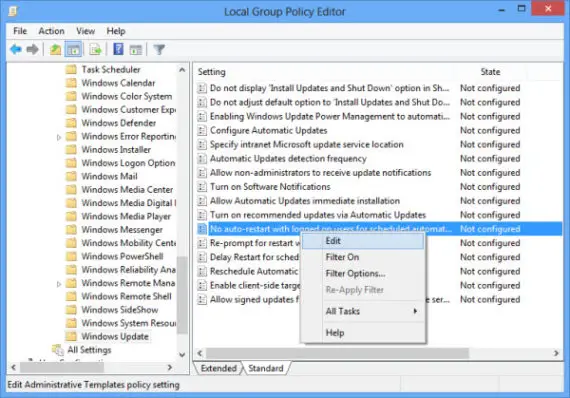Click policy icon beside Turn on Software Notifications
The image size is (570, 398).
click(x=202, y=187)
